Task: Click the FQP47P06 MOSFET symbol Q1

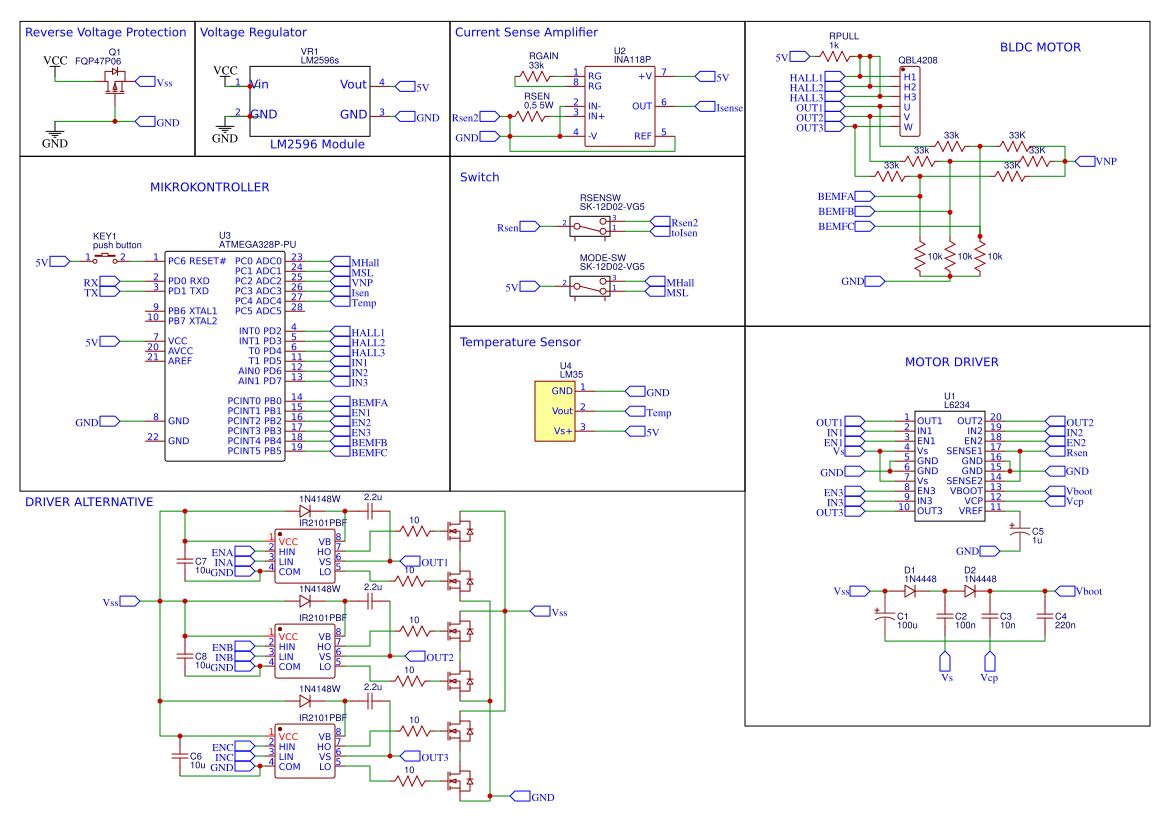Action: pos(115,81)
